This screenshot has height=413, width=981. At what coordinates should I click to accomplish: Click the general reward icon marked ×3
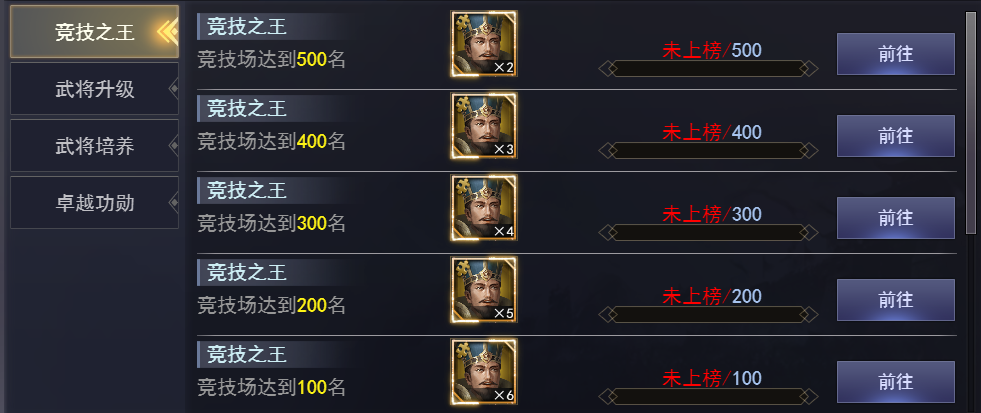point(484,126)
